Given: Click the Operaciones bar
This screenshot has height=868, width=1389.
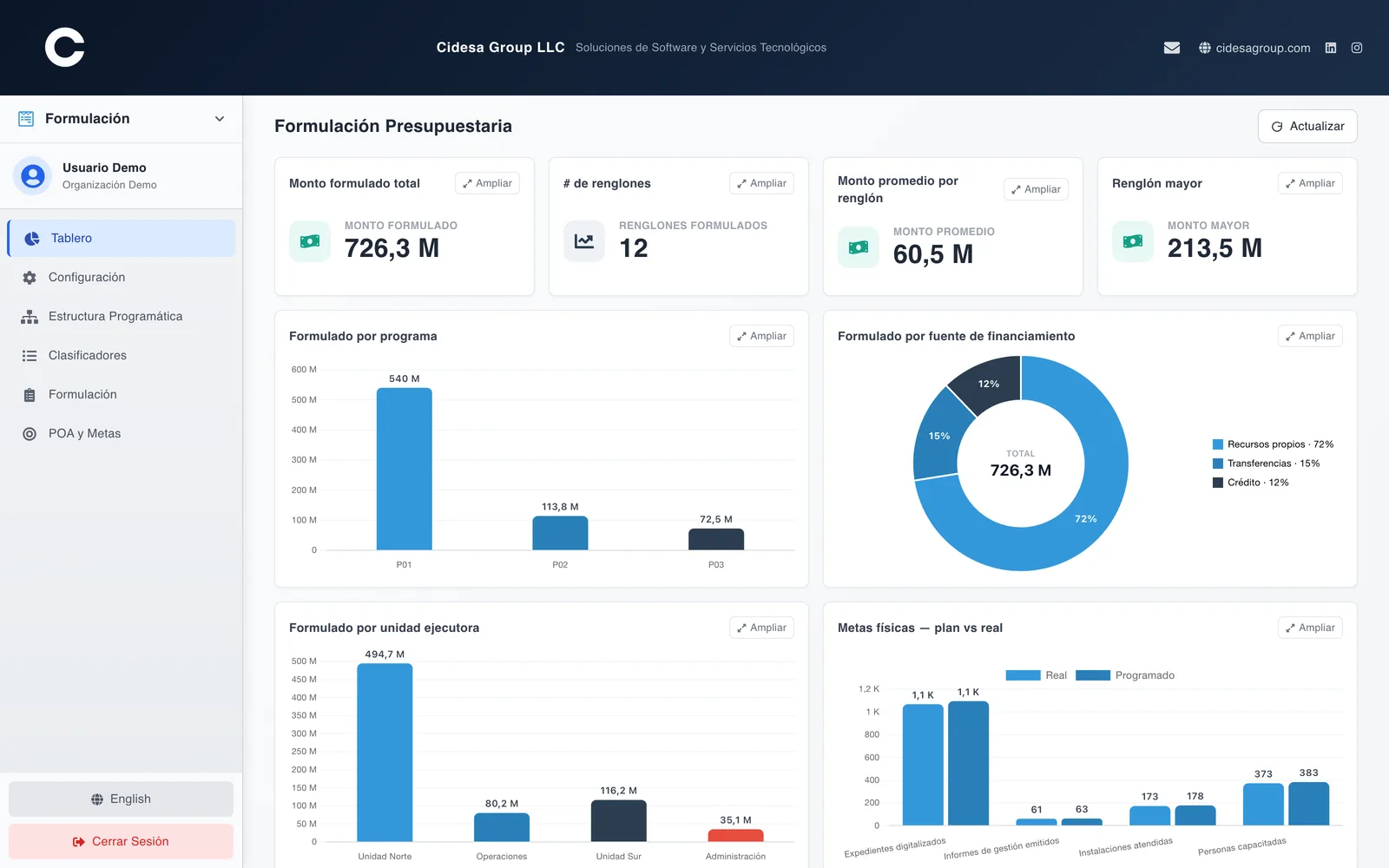Looking at the screenshot, I should click(x=502, y=827).
